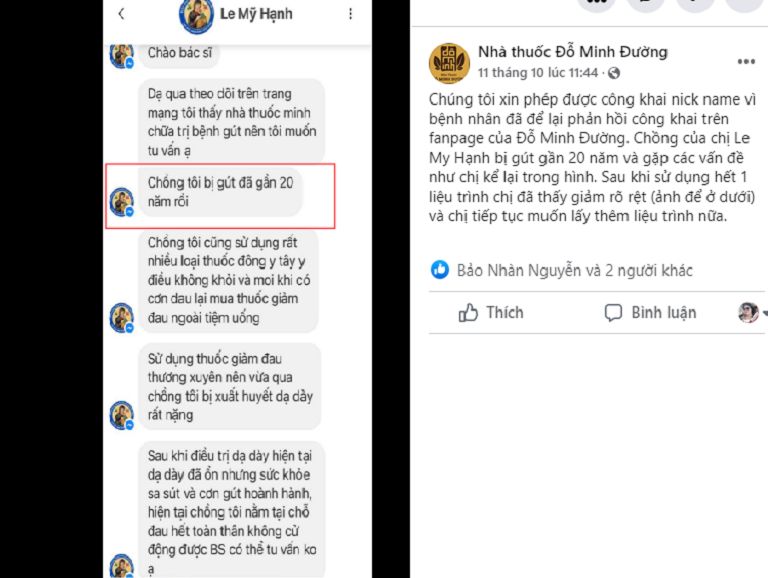The image size is (768, 578).
Task: Open the post's three-dot more options
Action: point(746,62)
